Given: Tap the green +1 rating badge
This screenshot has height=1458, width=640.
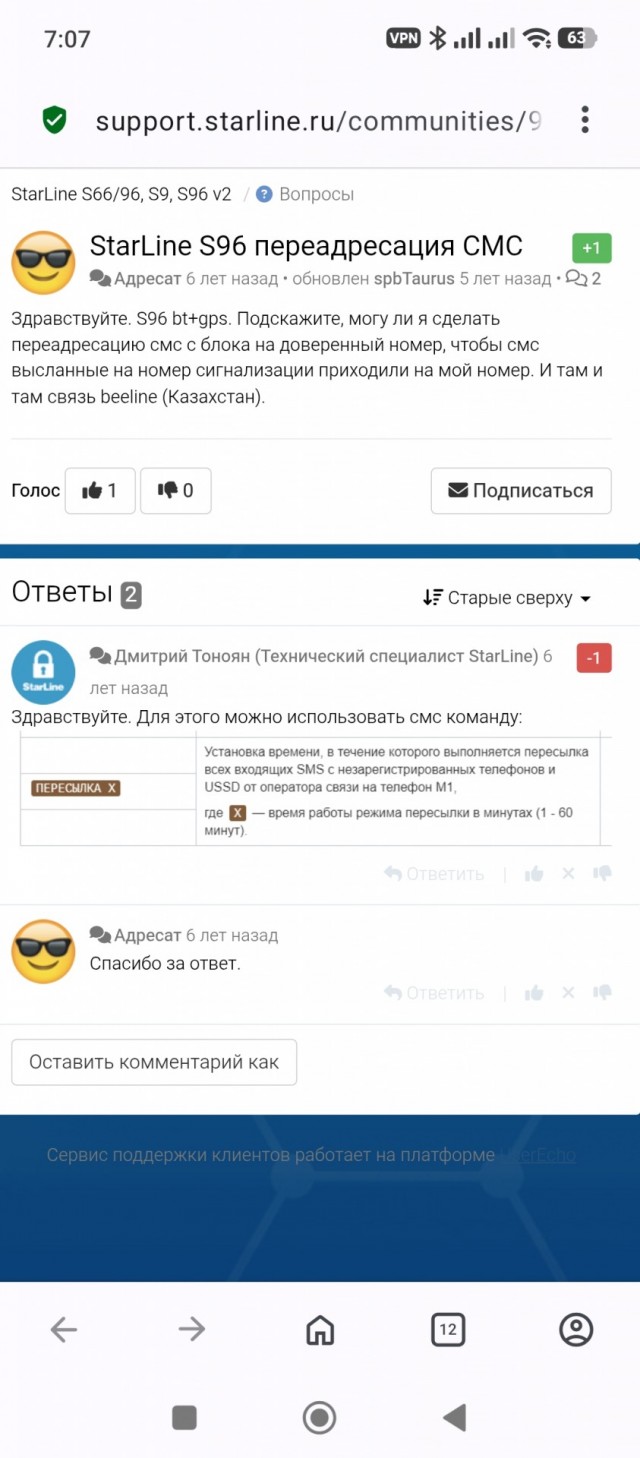Looking at the screenshot, I should pyautogui.click(x=591, y=248).
